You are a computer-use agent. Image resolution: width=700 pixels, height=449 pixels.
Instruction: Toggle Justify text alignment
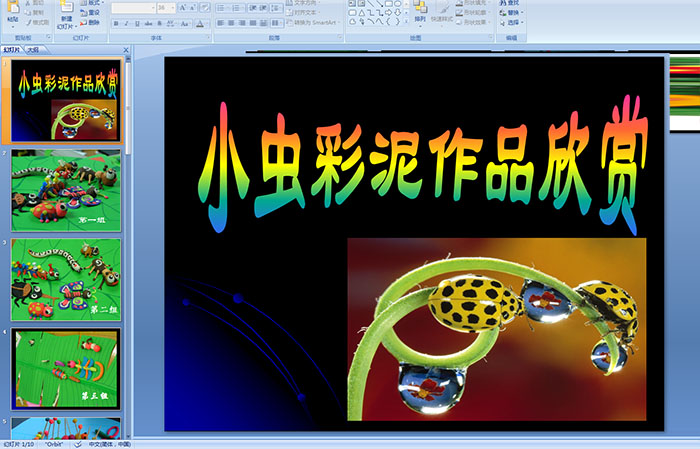click(253, 23)
